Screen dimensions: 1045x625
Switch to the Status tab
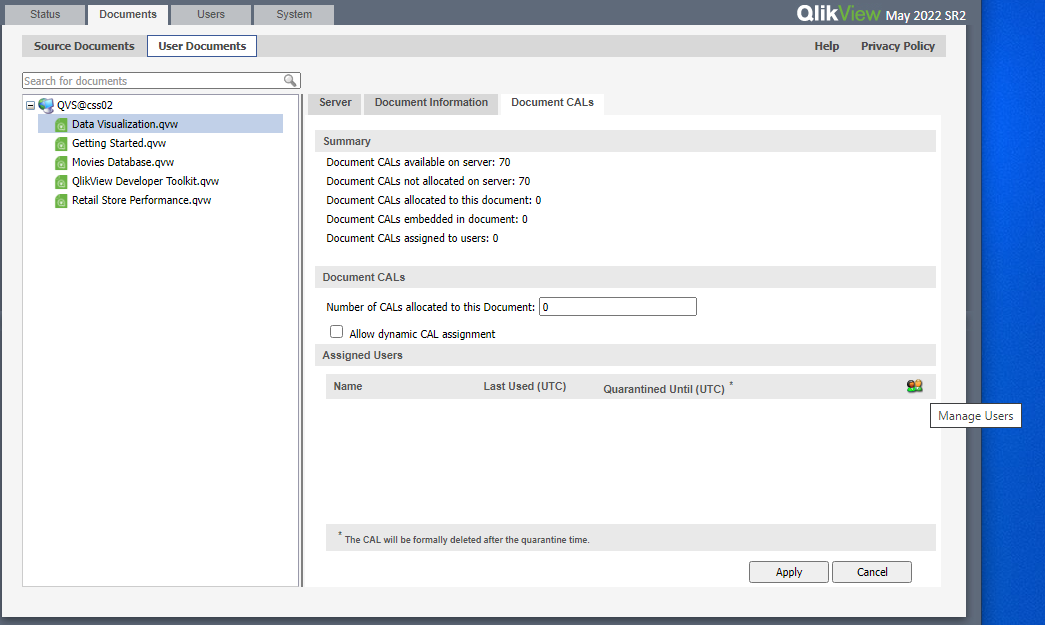[x=45, y=14]
